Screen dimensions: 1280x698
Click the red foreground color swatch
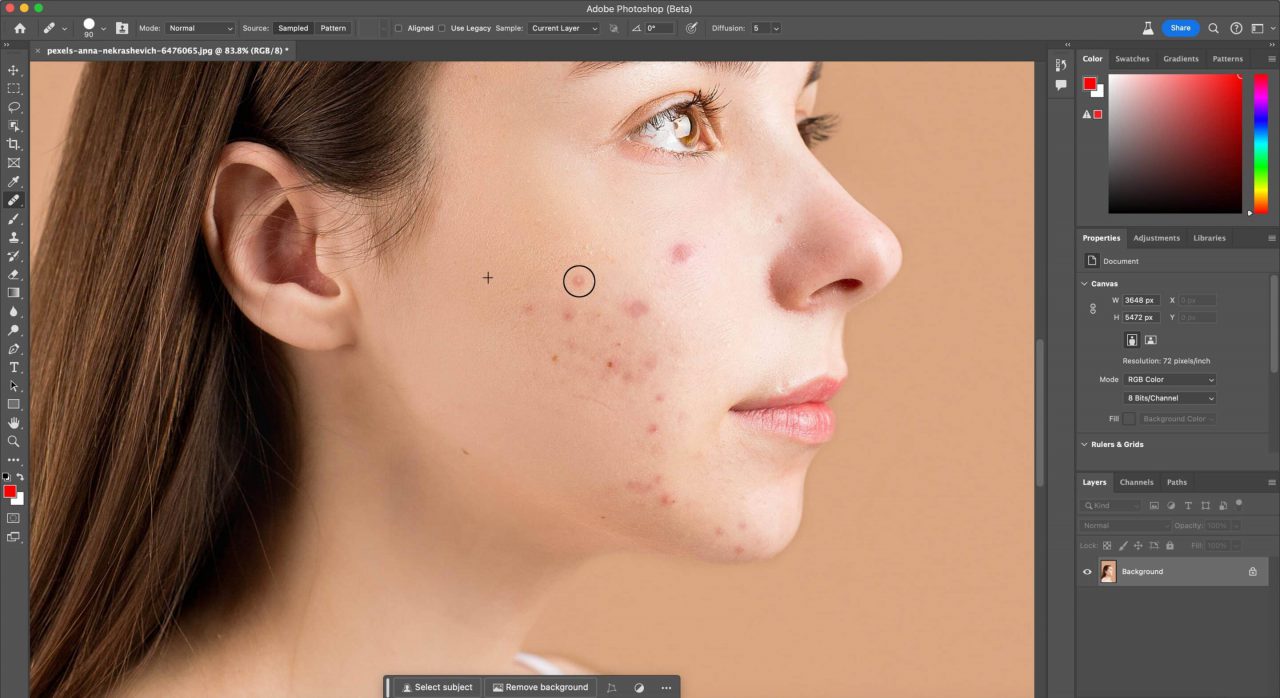coord(9,489)
